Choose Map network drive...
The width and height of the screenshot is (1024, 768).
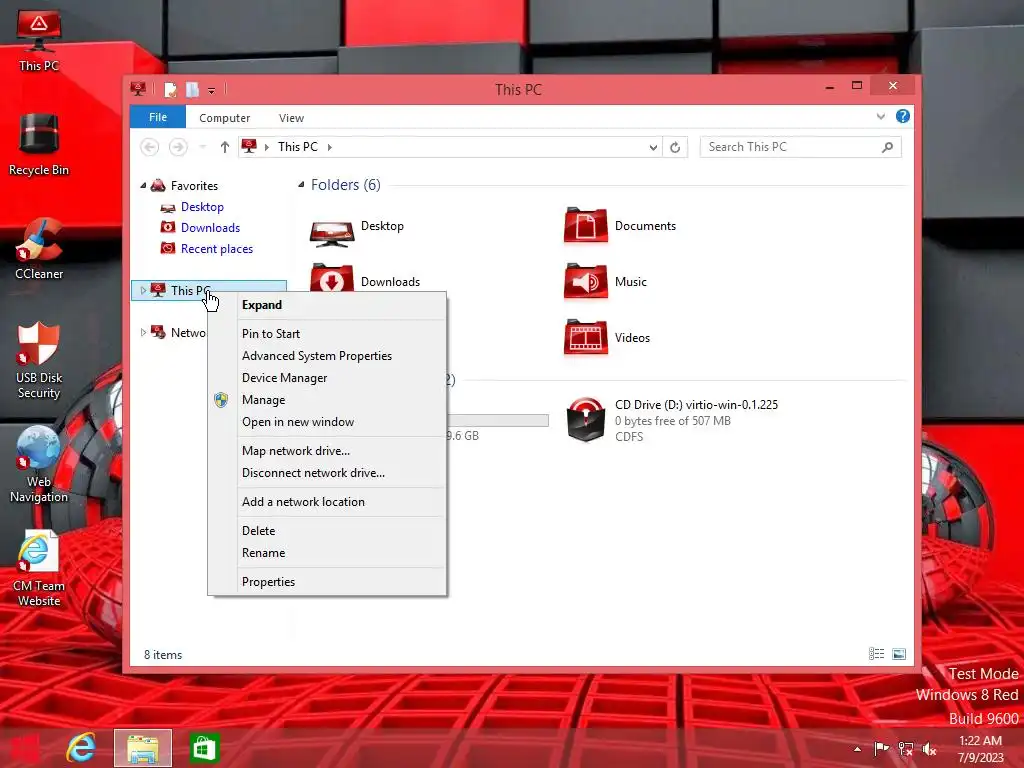327,451
